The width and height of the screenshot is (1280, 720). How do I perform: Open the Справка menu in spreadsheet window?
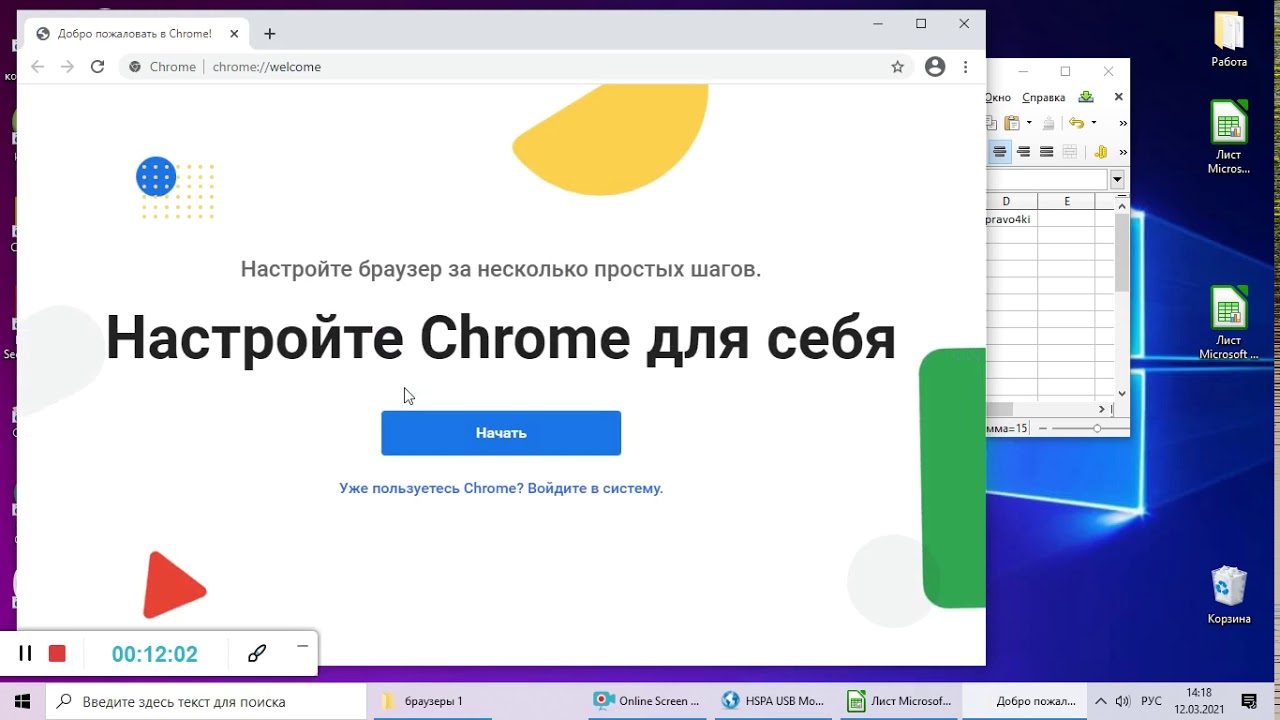pyautogui.click(x=1044, y=97)
